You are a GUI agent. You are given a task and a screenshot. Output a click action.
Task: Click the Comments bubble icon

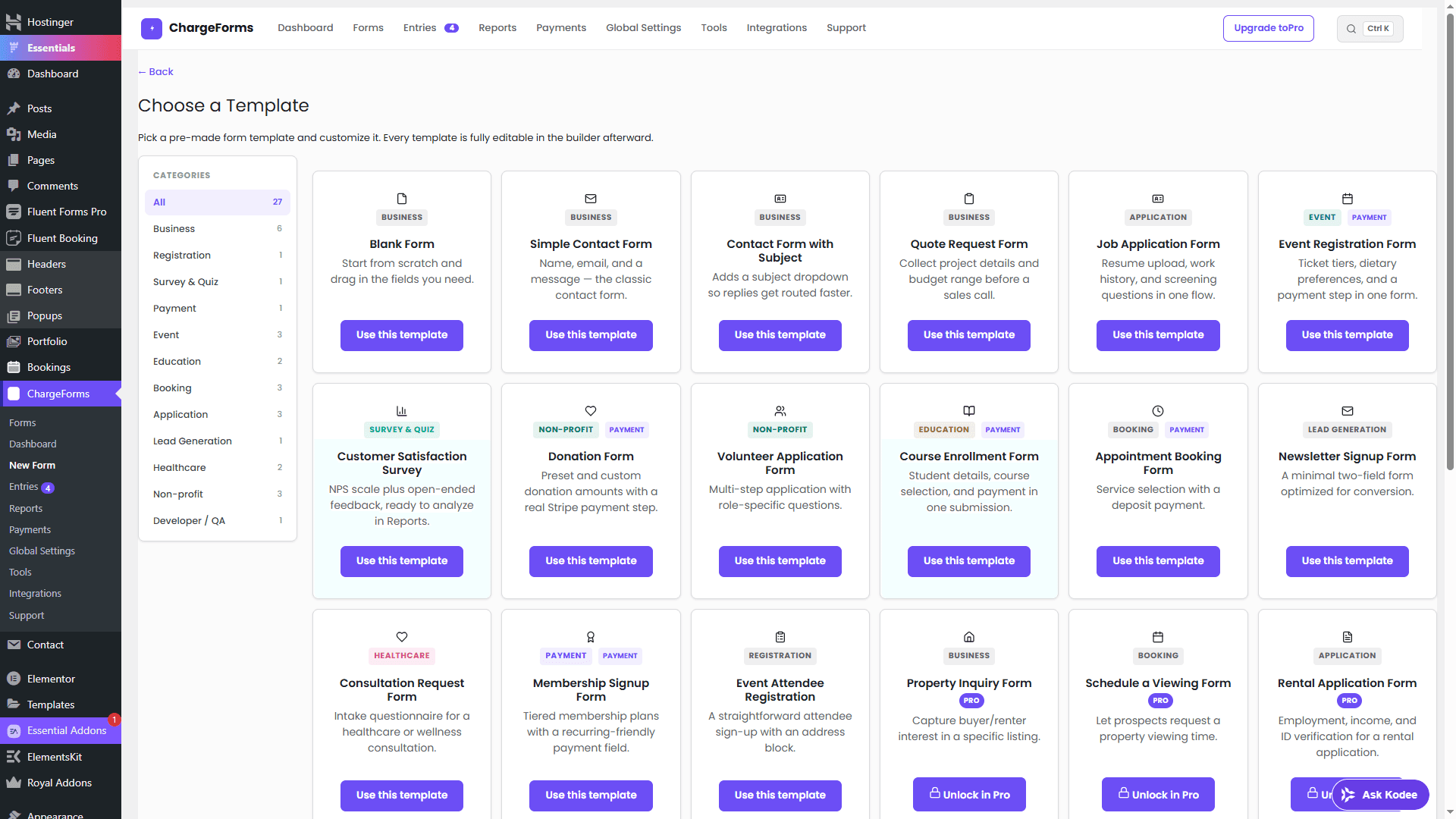[x=14, y=186]
